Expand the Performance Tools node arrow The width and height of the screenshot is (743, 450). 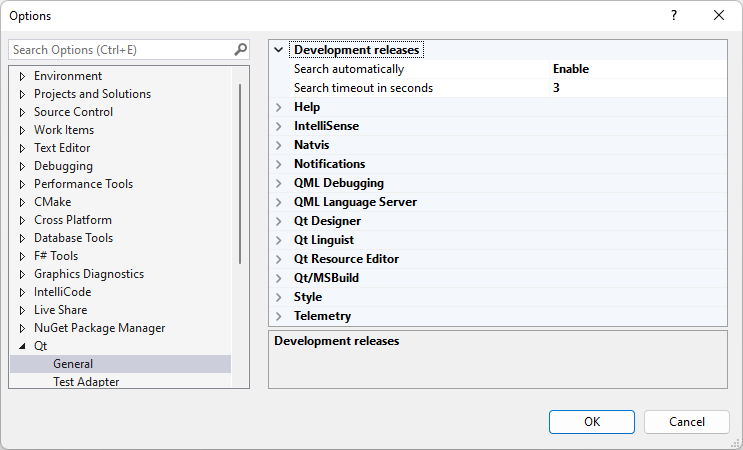22,184
